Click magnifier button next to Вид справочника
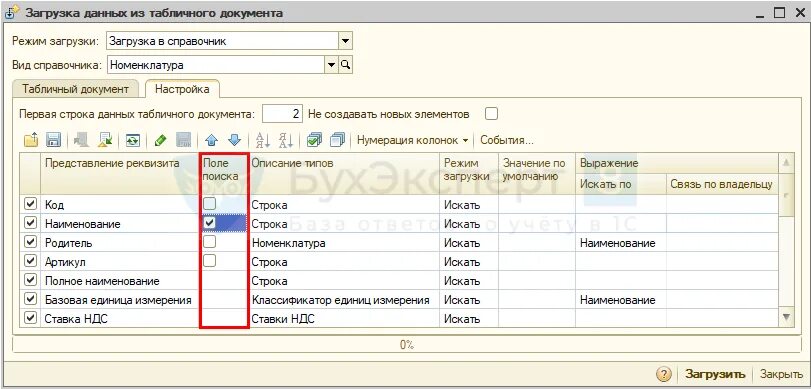The image size is (811, 389). click(346, 65)
